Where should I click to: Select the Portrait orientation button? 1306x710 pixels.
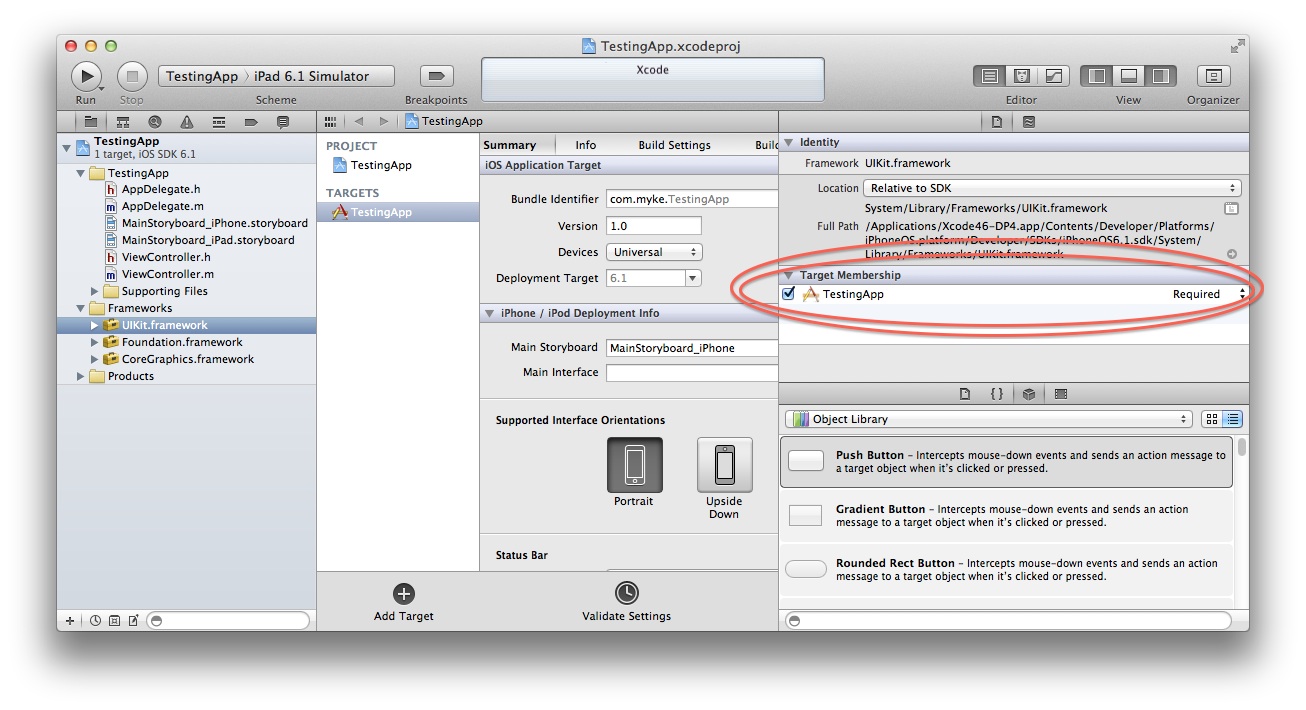(x=634, y=465)
